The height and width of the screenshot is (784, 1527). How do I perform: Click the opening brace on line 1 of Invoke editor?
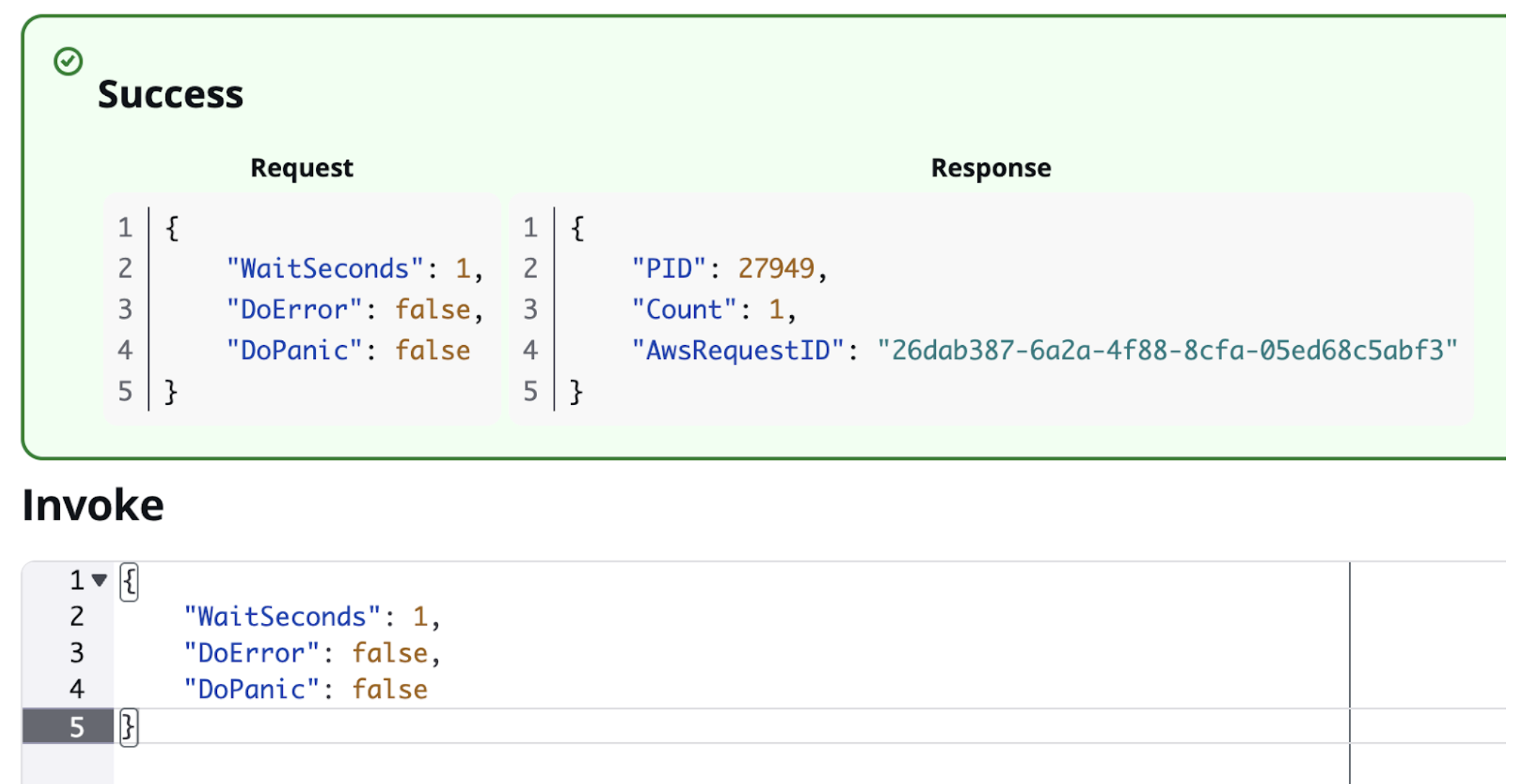point(129,582)
